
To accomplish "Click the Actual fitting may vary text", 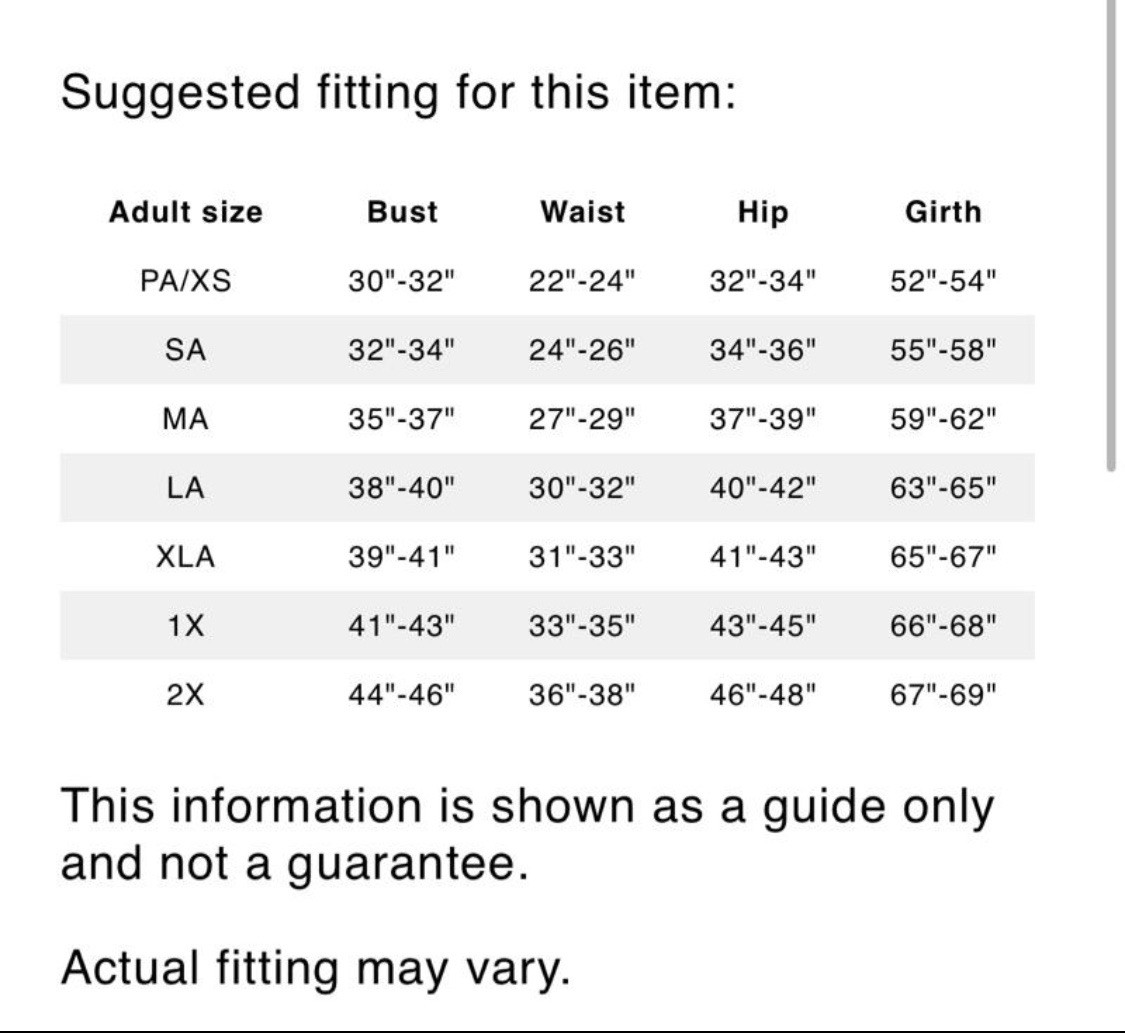I will [x=316, y=968].
